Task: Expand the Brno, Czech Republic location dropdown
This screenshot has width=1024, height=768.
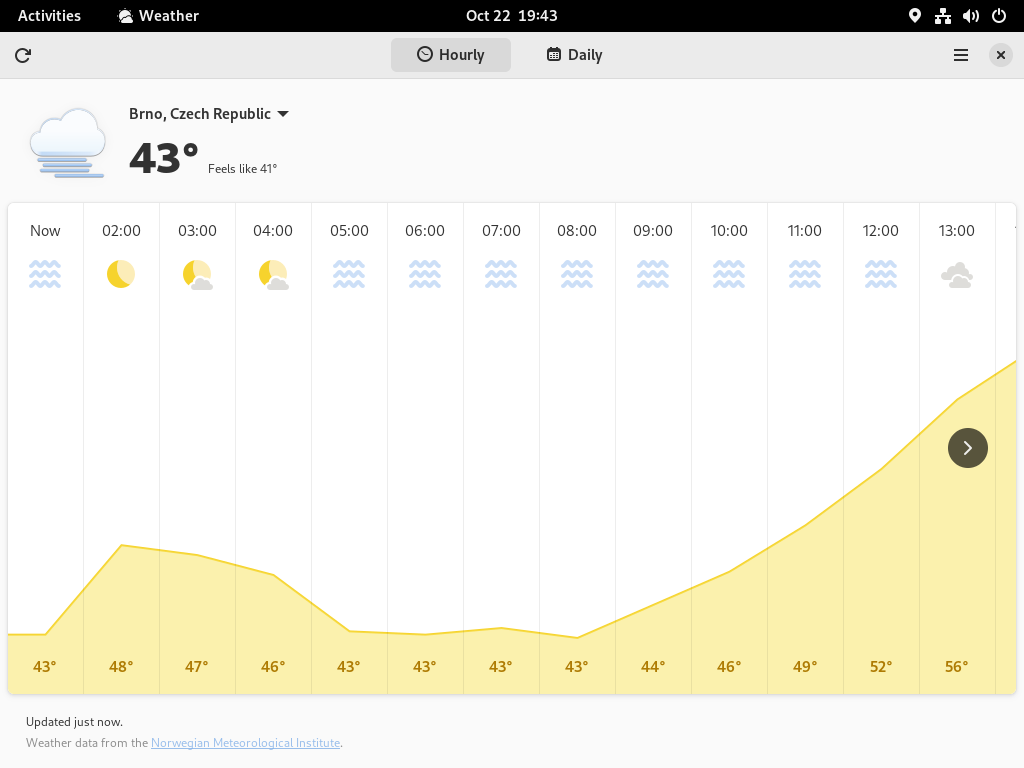Action: pos(209,114)
